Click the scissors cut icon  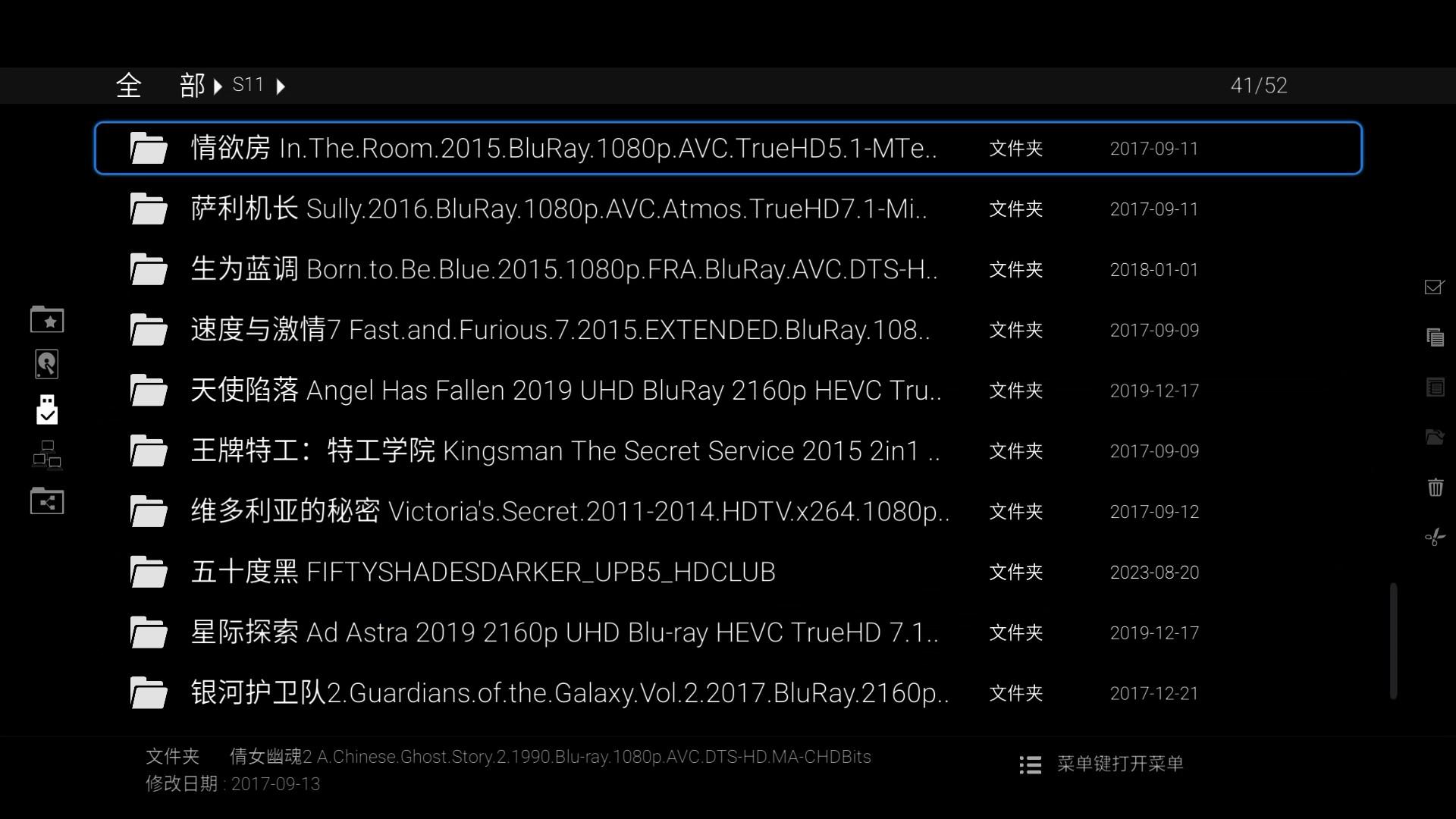click(1435, 537)
